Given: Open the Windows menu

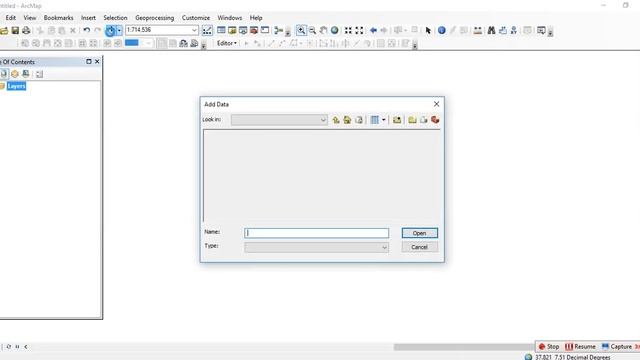Looking at the screenshot, I should click(230, 18).
